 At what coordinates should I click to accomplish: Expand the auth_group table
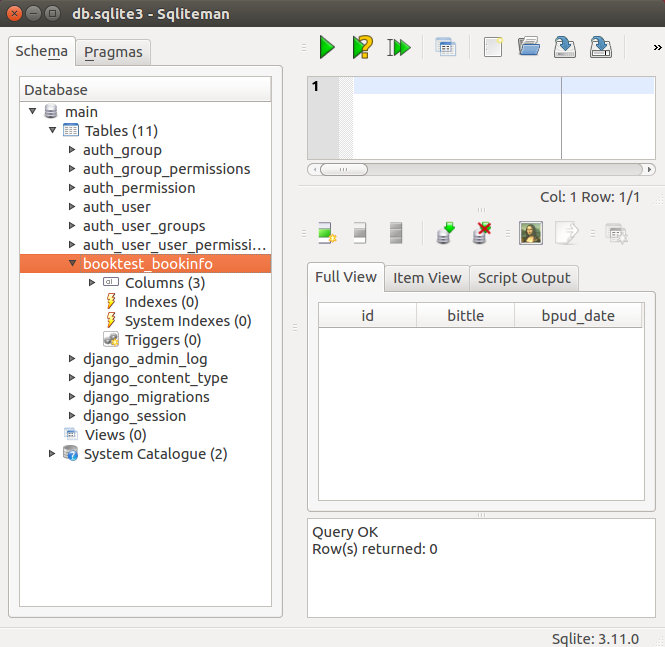coord(72,150)
